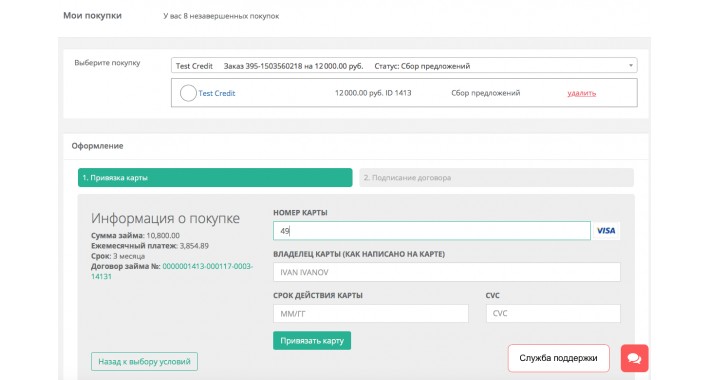This screenshot has height=380, width=710.
Task: Select the Test Credit radio button
Action: 188,93
